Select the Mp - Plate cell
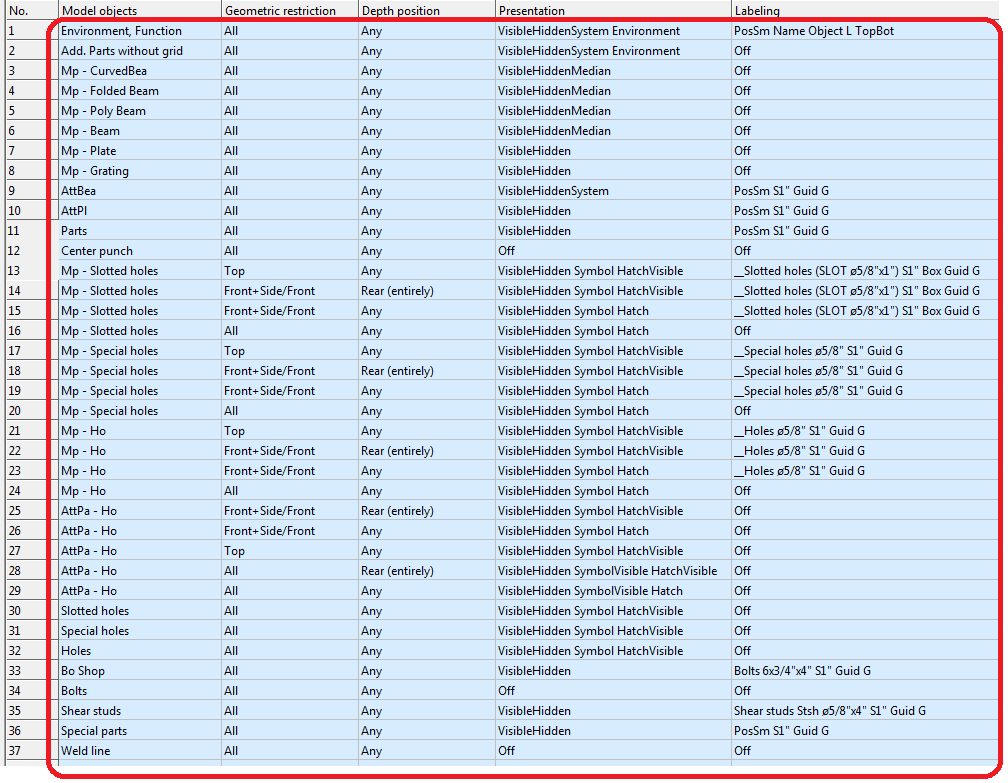1008x783 pixels. click(x=140, y=150)
